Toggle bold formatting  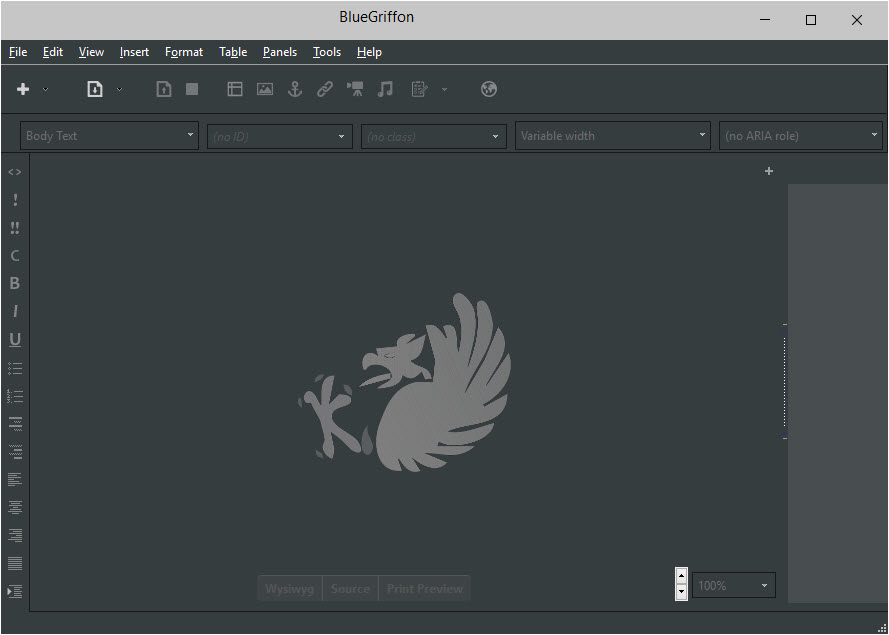click(15, 283)
